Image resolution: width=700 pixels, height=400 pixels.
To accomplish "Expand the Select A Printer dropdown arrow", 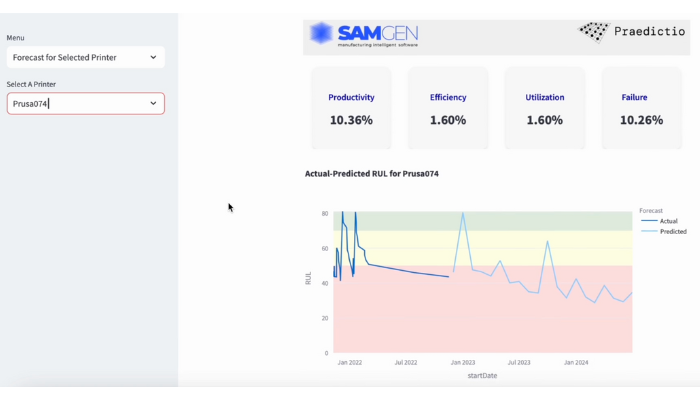I will pyautogui.click(x=153, y=104).
